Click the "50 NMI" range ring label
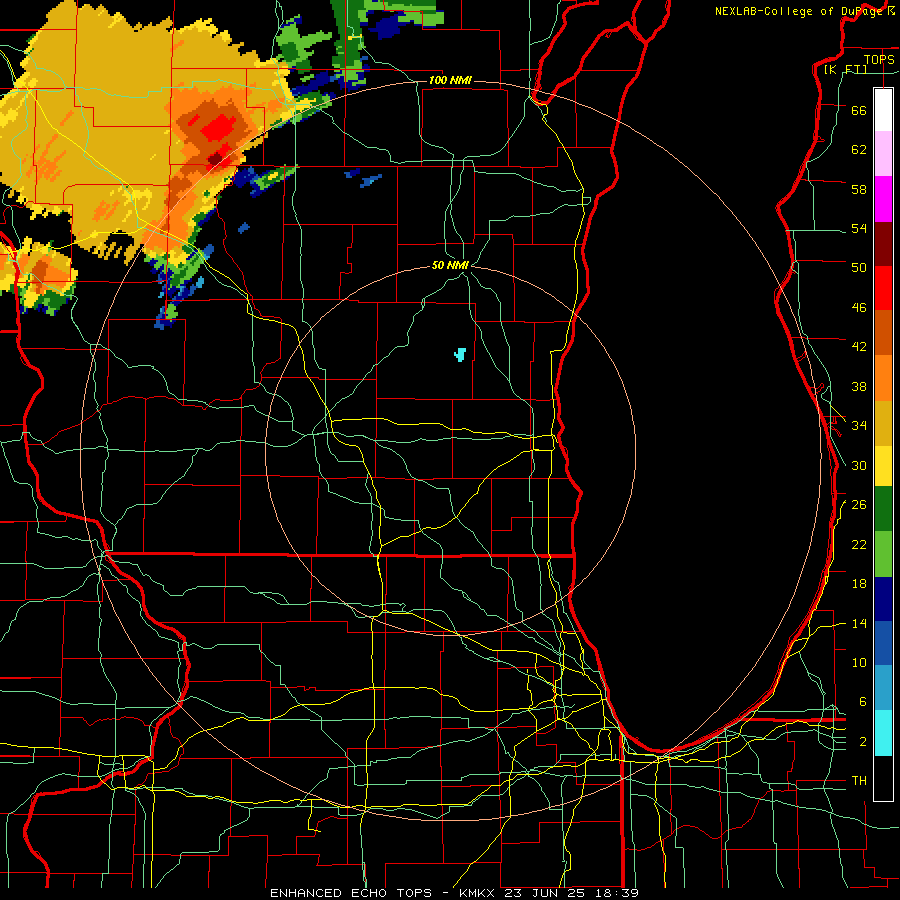Image resolution: width=900 pixels, height=900 pixels. point(451,265)
